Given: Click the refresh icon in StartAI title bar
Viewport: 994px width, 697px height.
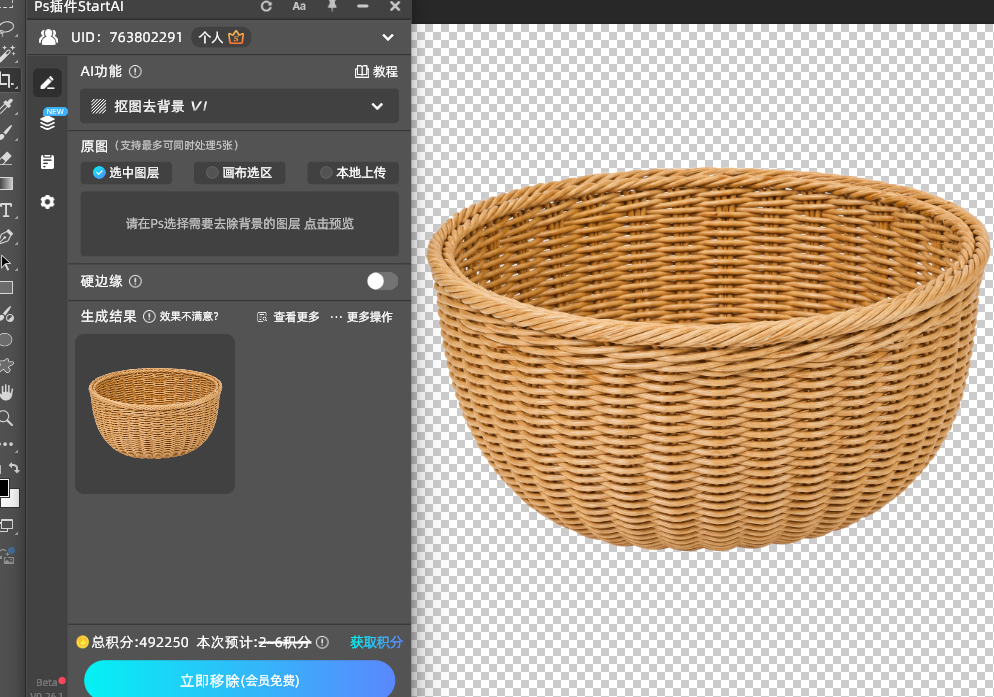Looking at the screenshot, I should pos(266,6).
